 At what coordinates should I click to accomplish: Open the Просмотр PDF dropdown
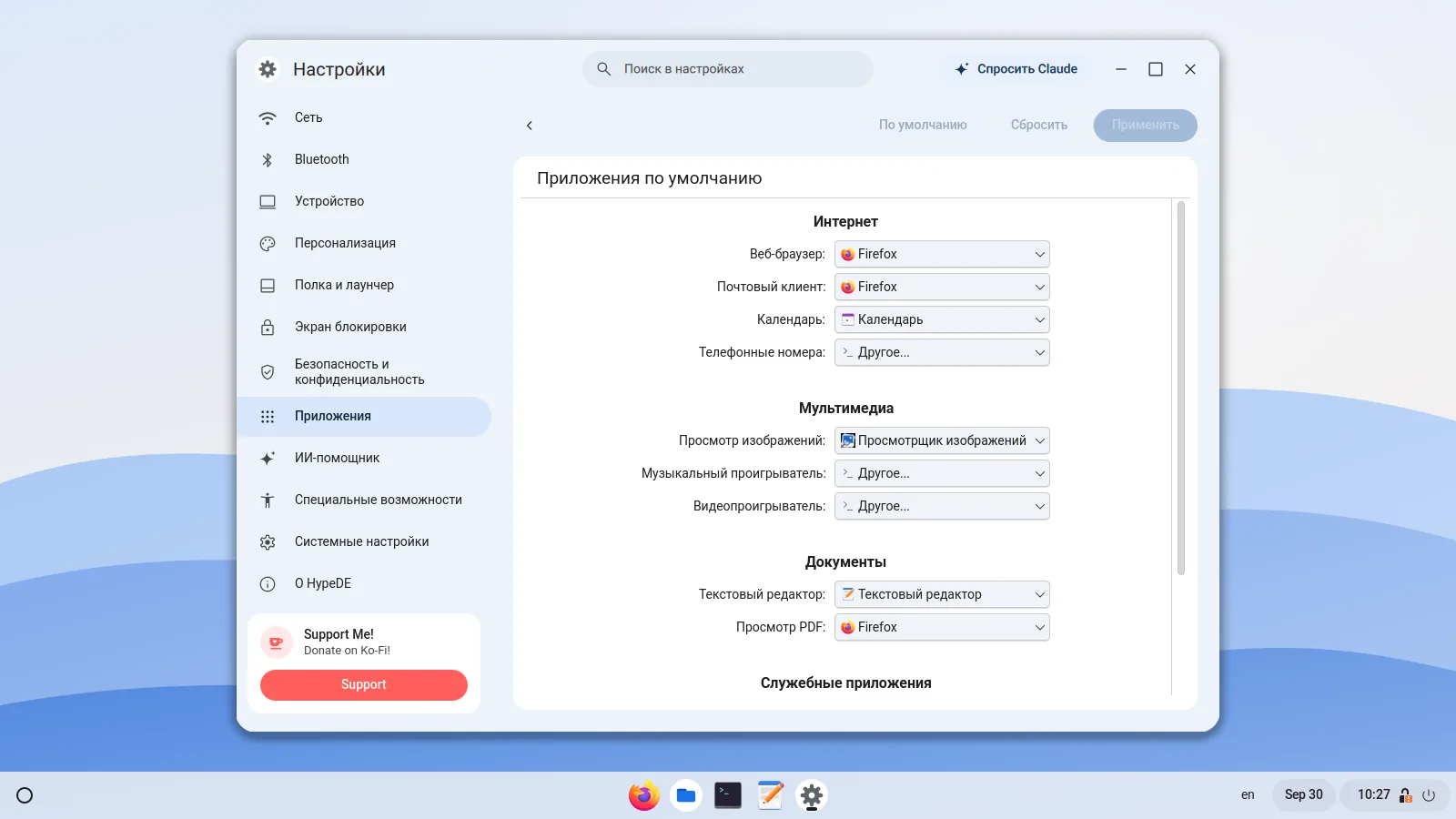[942, 627]
